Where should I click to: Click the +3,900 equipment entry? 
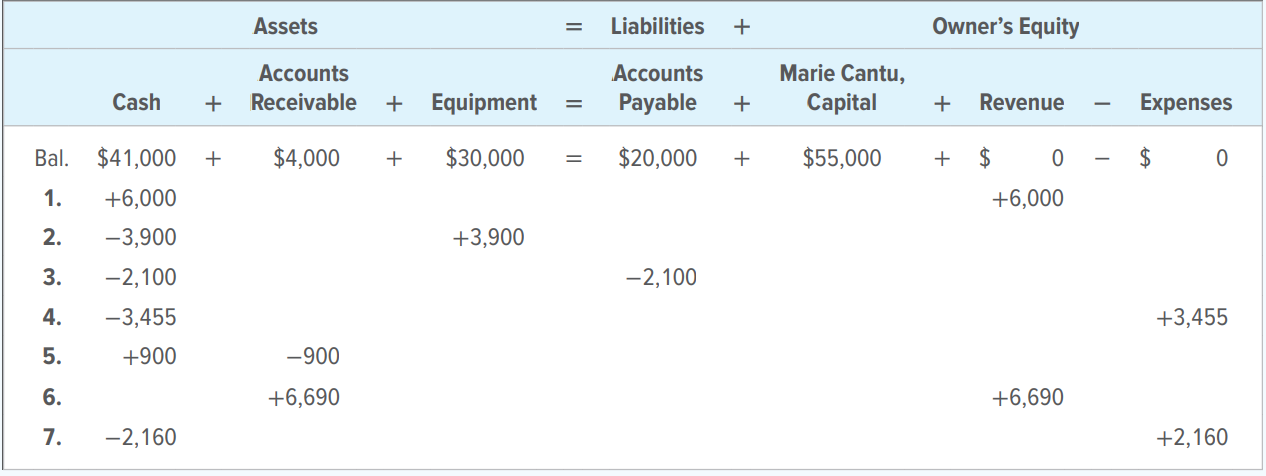point(488,238)
